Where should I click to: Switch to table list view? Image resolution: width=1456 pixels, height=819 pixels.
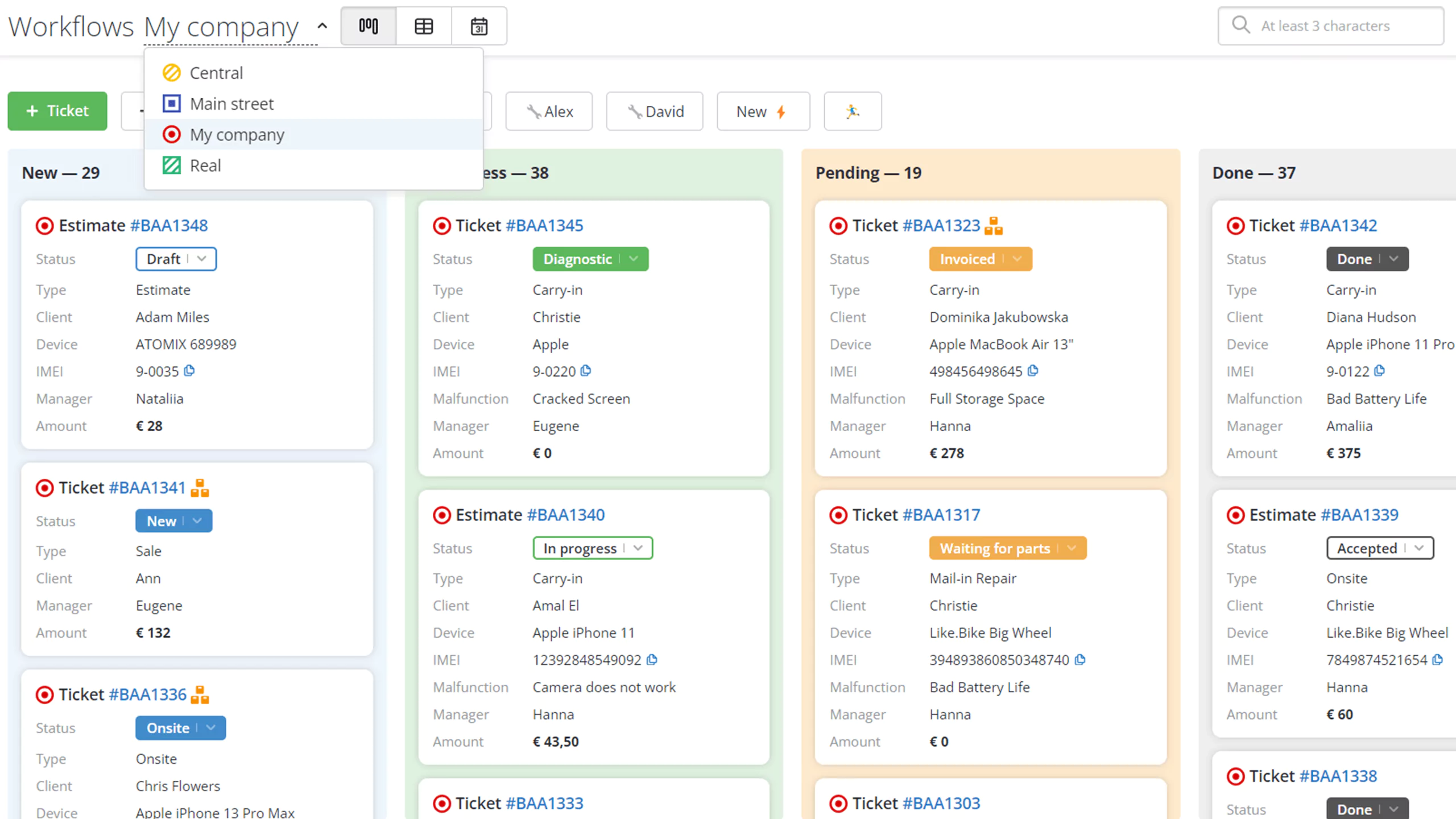click(424, 26)
